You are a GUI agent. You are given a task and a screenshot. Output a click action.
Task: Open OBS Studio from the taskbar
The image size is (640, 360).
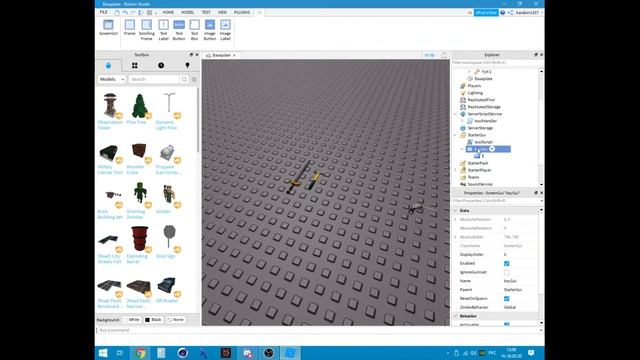click(269, 353)
